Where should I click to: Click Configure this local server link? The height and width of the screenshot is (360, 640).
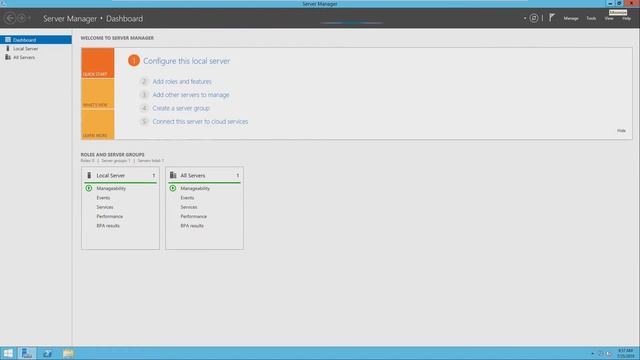click(x=187, y=61)
